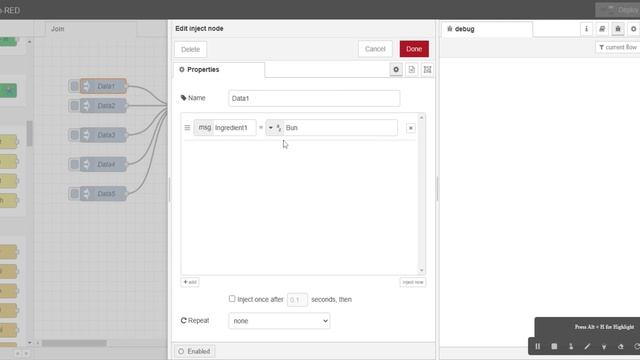This screenshot has height=360, width=640.
Task: Open the configuration nodes gear icon
Action: (x=633, y=29)
